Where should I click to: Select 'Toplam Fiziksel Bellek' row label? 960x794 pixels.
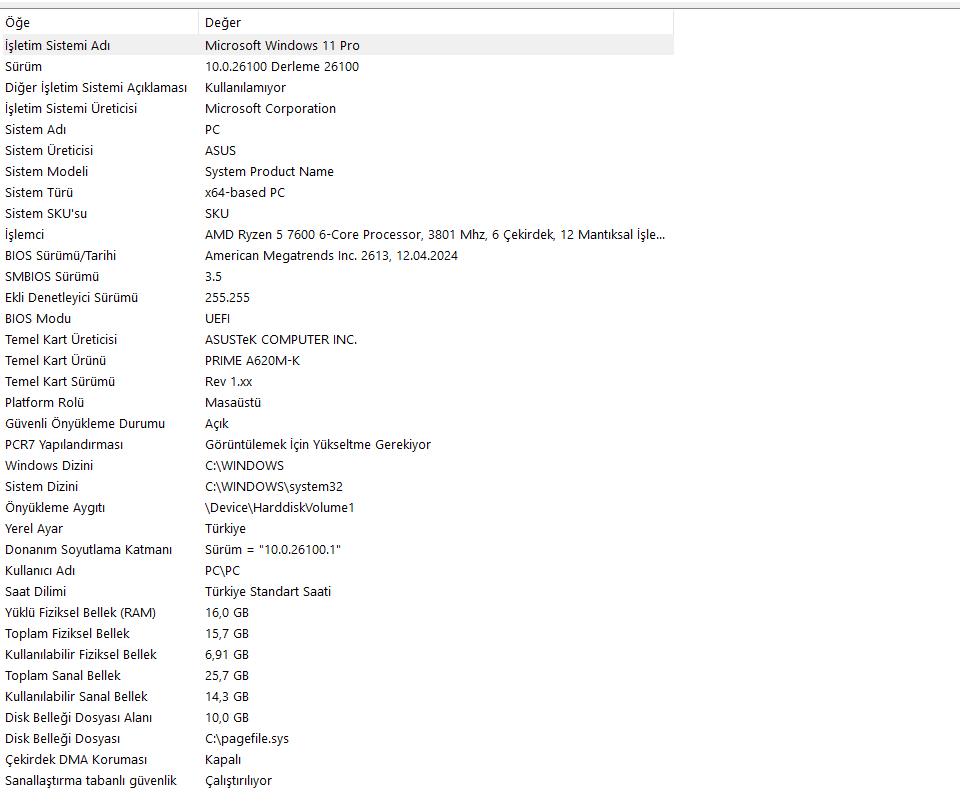67,634
